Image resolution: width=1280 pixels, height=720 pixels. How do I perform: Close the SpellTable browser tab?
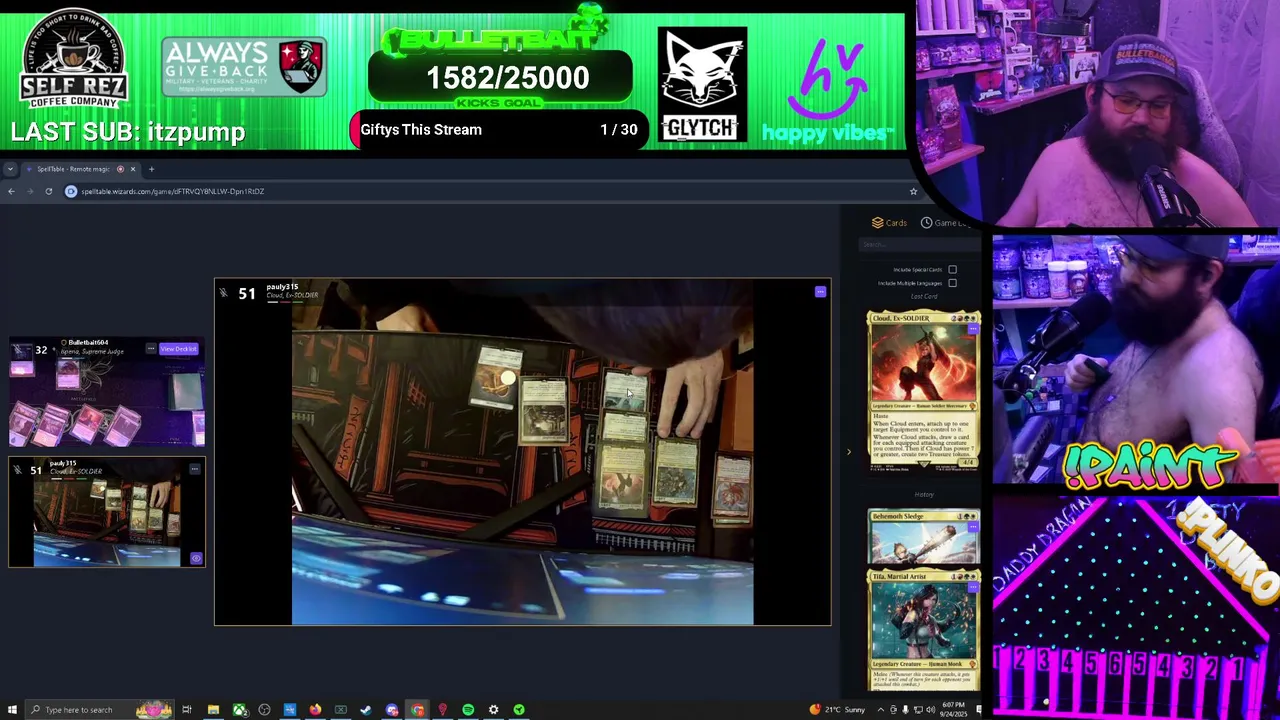(x=132, y=169)
